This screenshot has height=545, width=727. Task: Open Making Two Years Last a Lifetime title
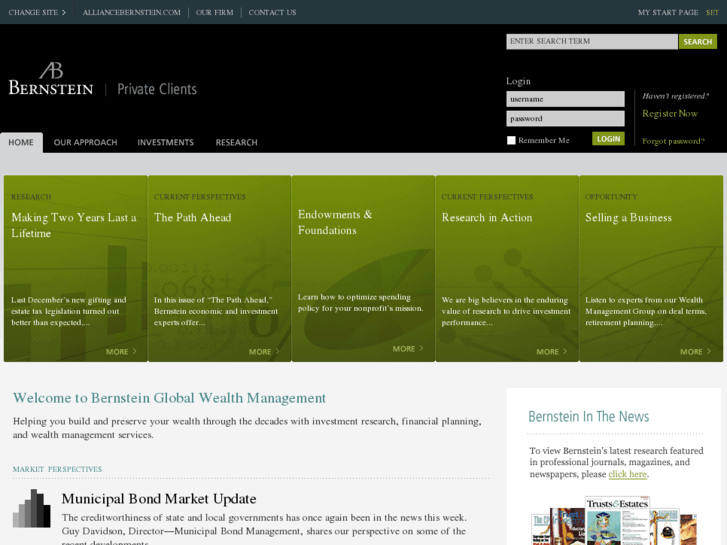pyautogui.click(x=74, y=225)
